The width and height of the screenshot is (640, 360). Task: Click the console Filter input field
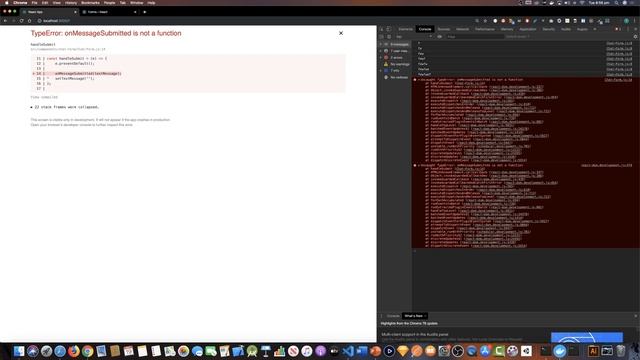pos(474,36)
